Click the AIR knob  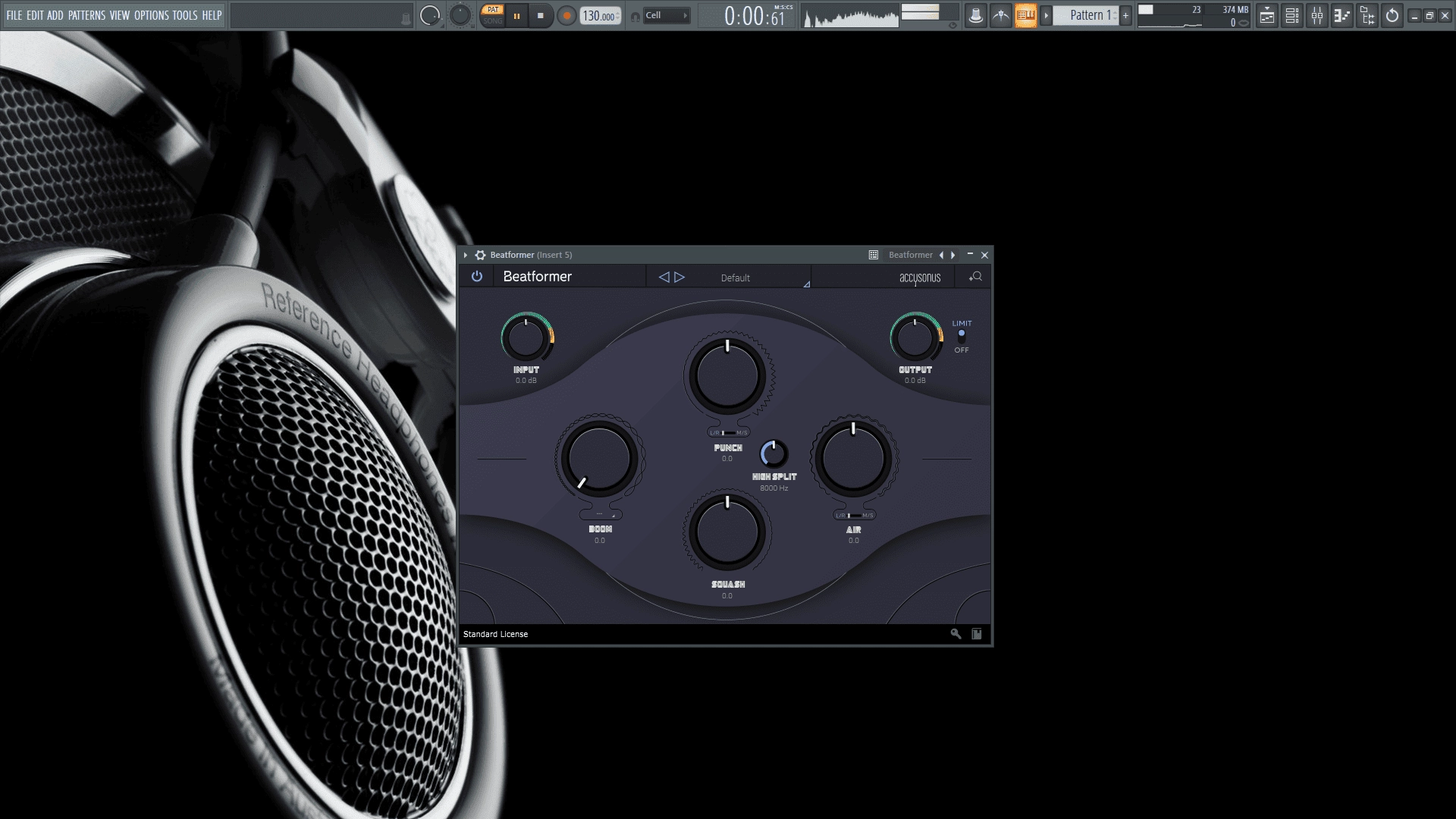853,459
